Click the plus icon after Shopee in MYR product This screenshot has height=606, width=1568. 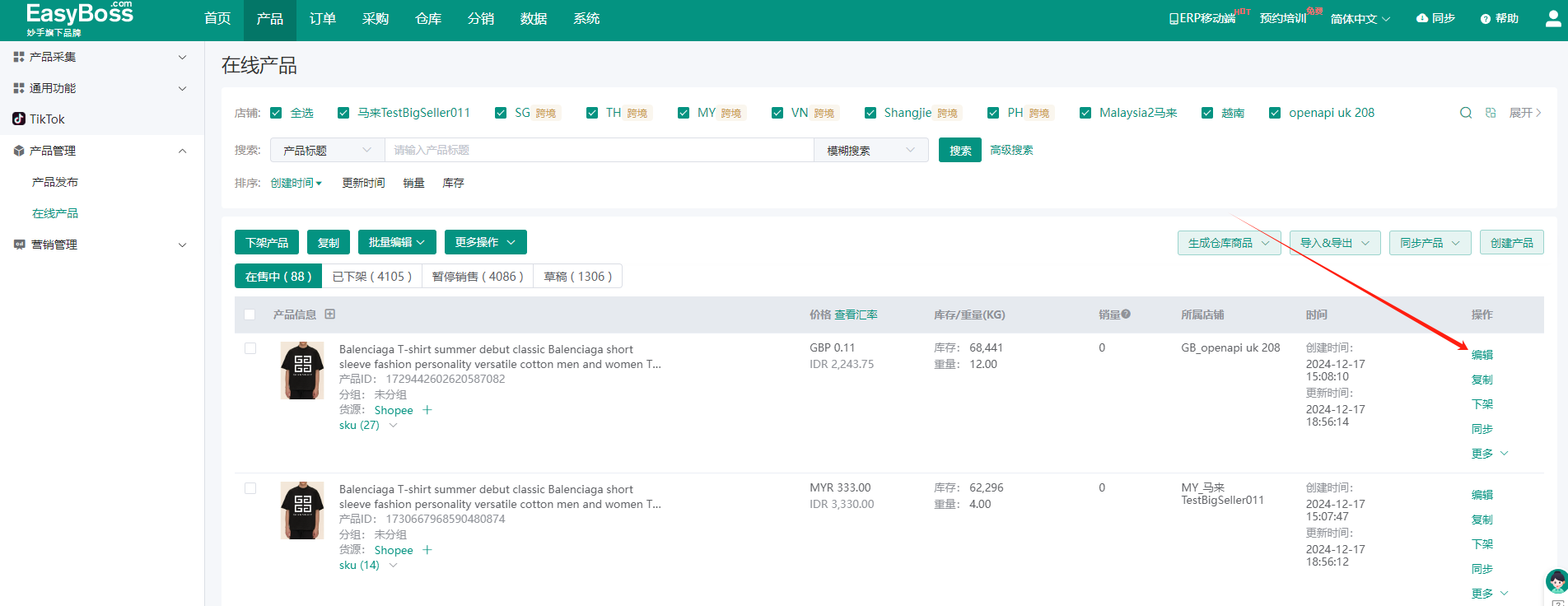pos(427,550)
